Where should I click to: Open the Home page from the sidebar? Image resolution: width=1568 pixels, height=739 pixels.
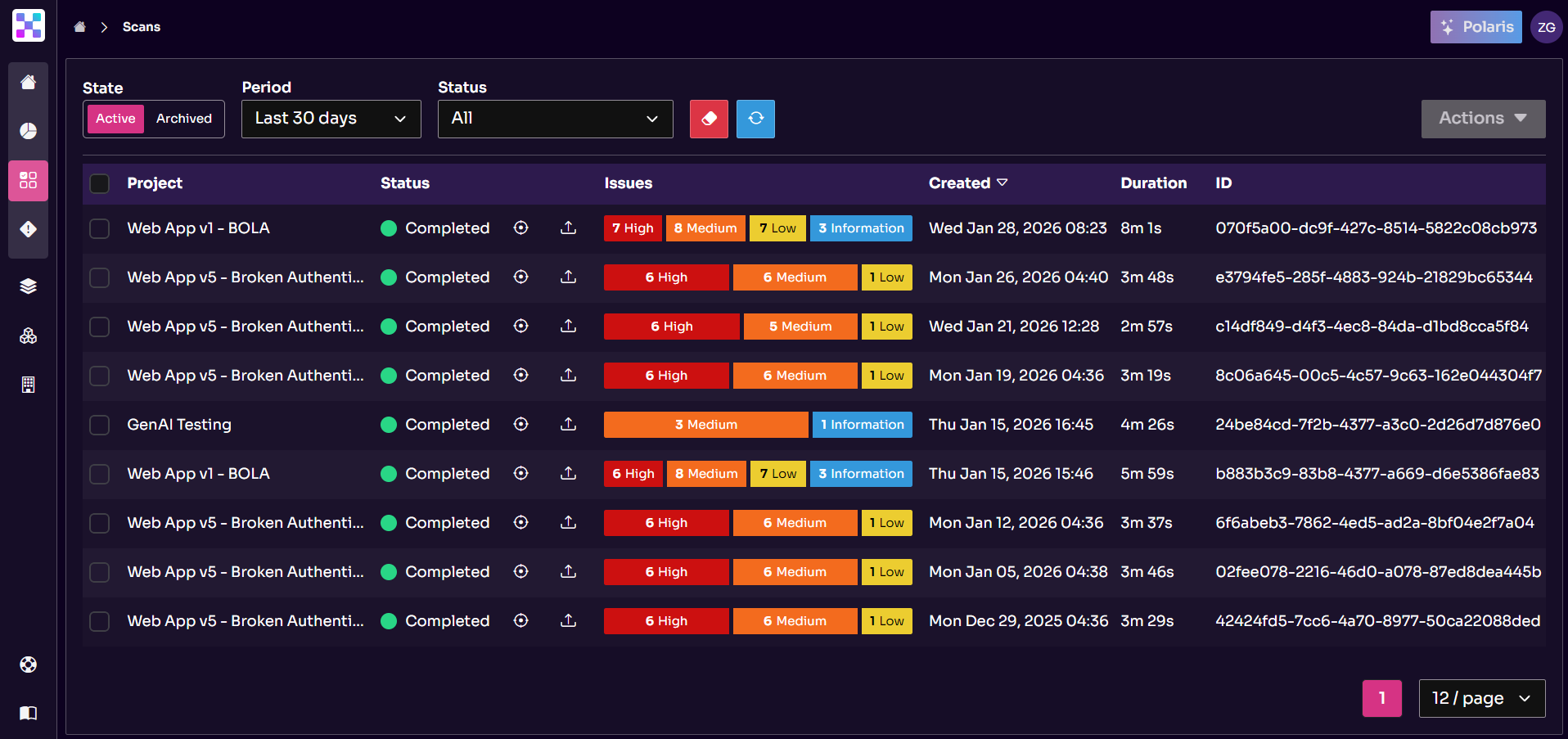click(x=28, y=82)
